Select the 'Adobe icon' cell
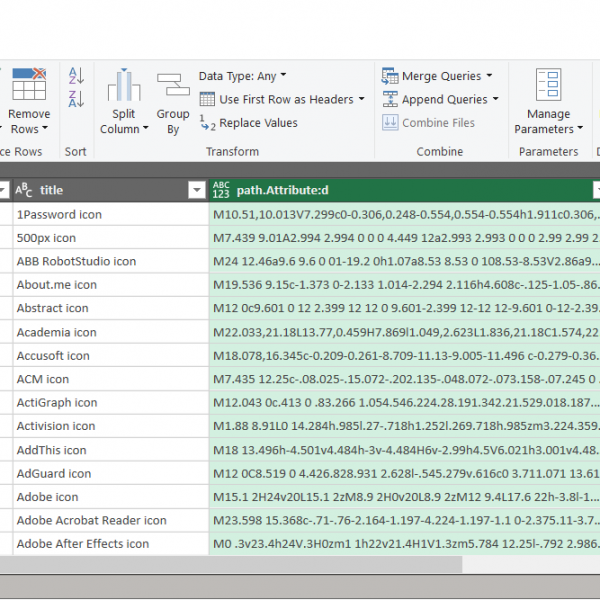 tap(111, 497)
